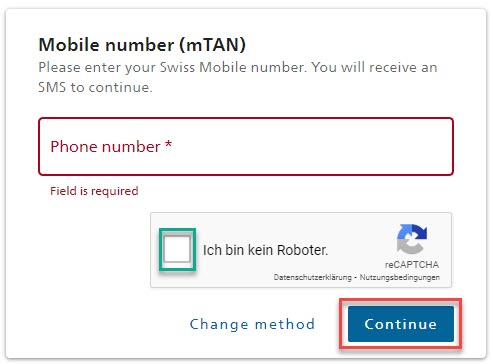Click the reCAPTCHA text under logo
This screenshot has width=491, height=364.
(x=412, y=265)
